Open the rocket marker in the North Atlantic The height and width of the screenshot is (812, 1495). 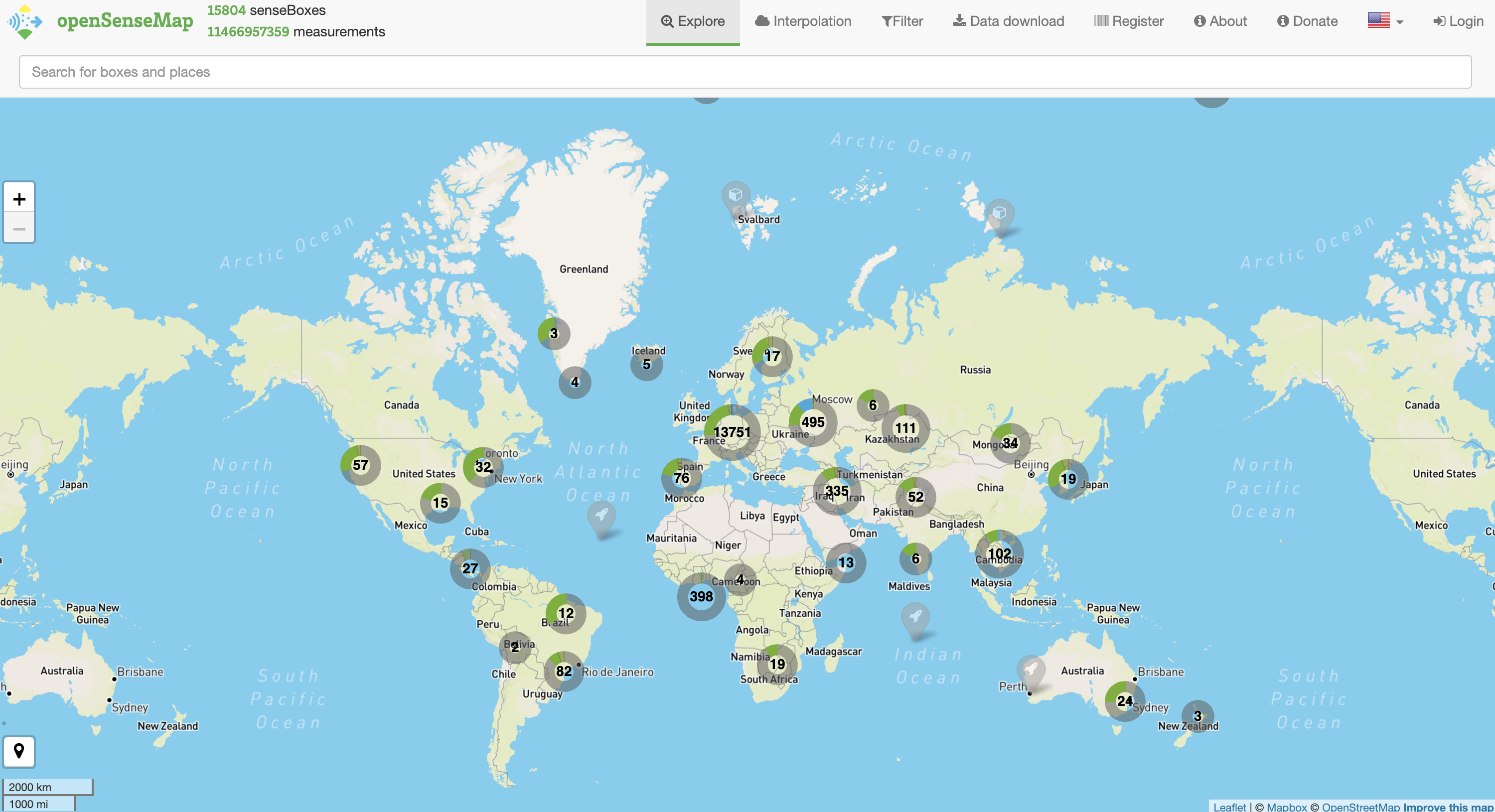[602, 519]
